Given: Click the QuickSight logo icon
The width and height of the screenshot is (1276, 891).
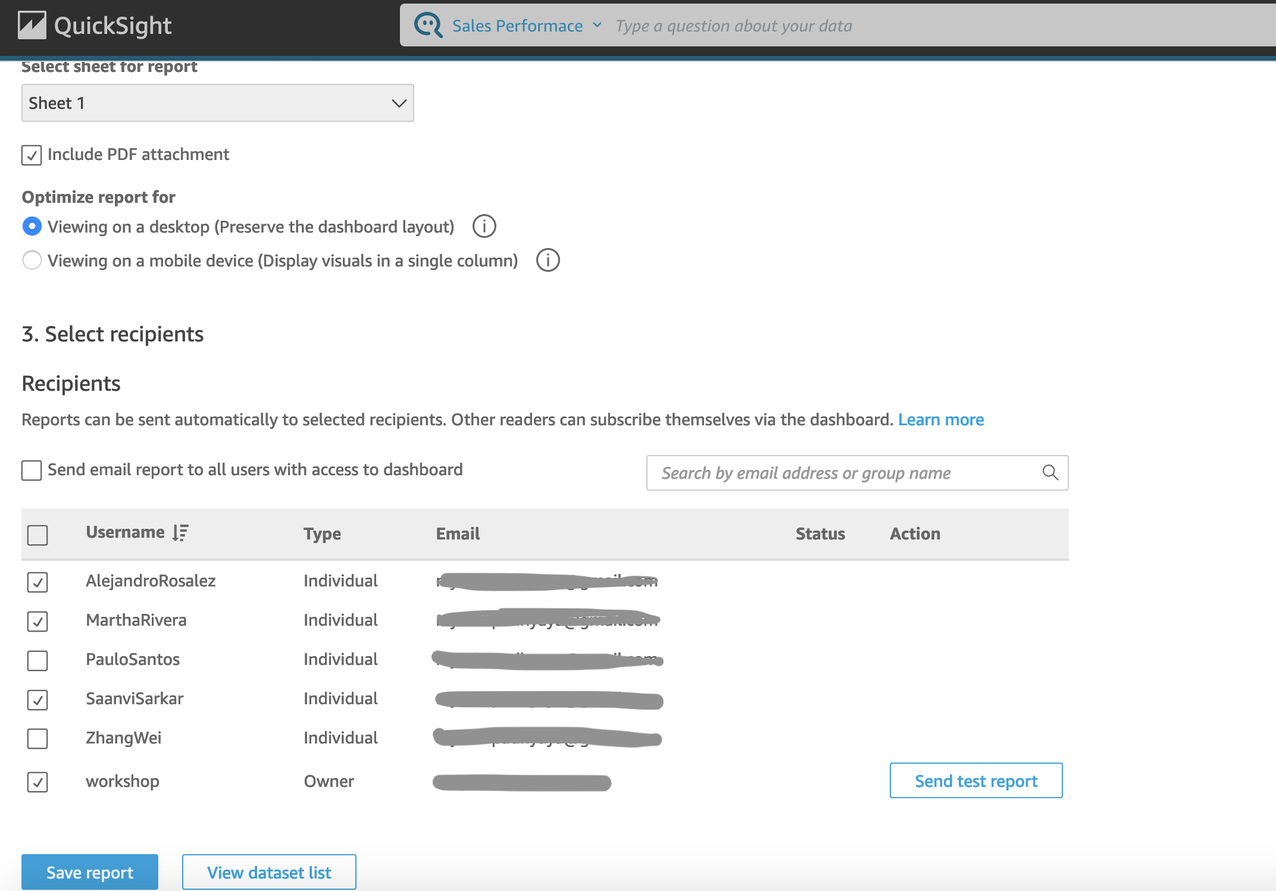Looking at the screenshot, I should (31, 25).
